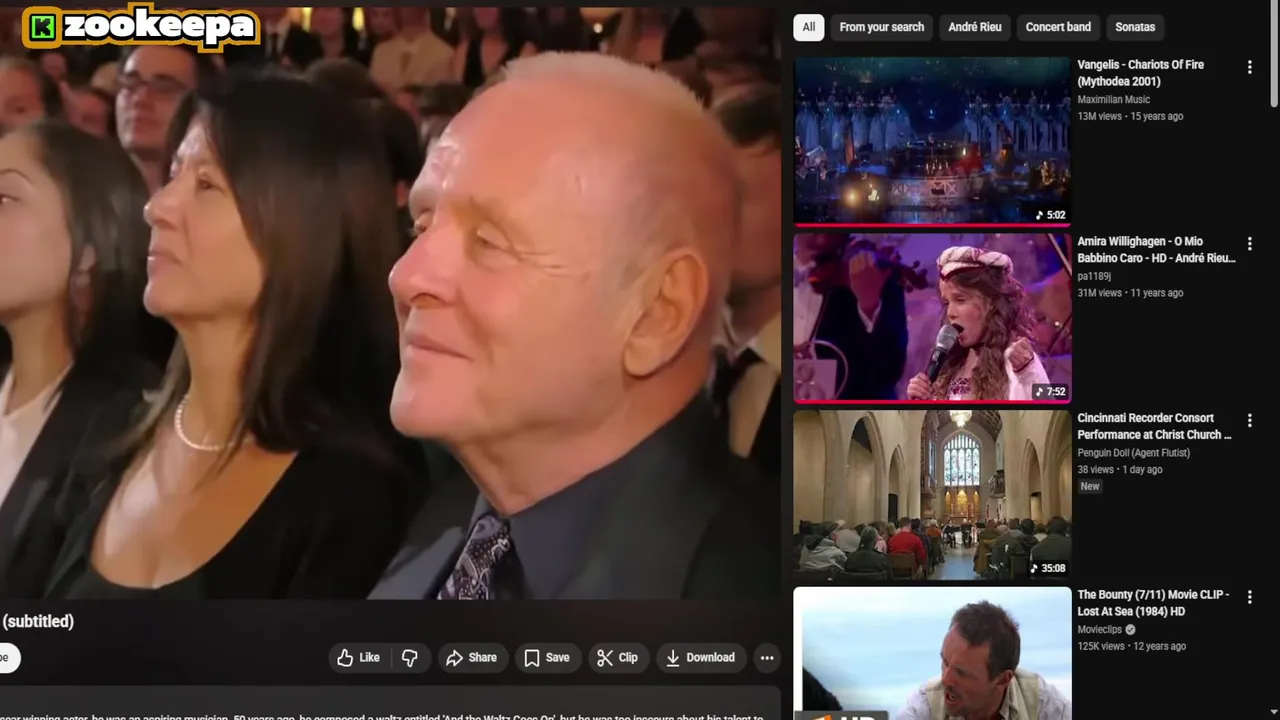Click the New badge under Cincinnati video
The height and width of the screenshot is (720, 1280).
(1090, 487)
